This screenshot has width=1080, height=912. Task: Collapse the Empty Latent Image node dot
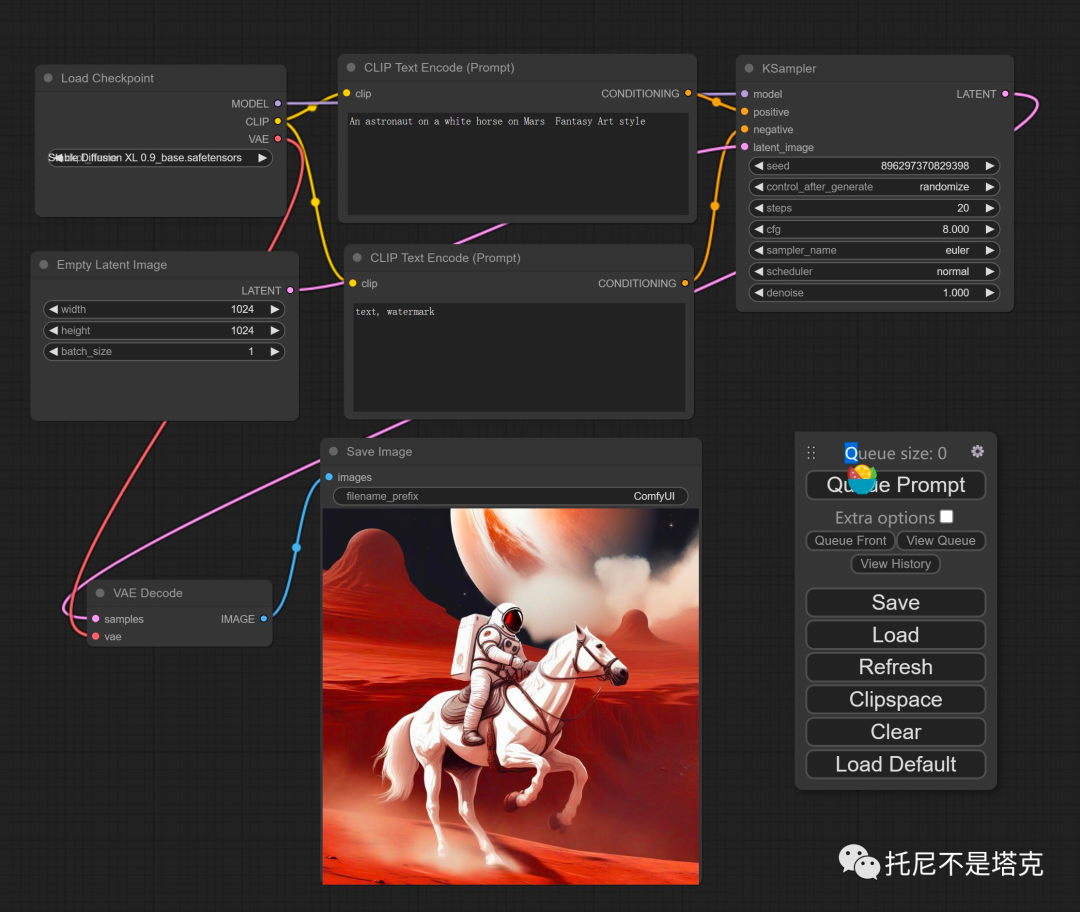(x=44, y=265)
